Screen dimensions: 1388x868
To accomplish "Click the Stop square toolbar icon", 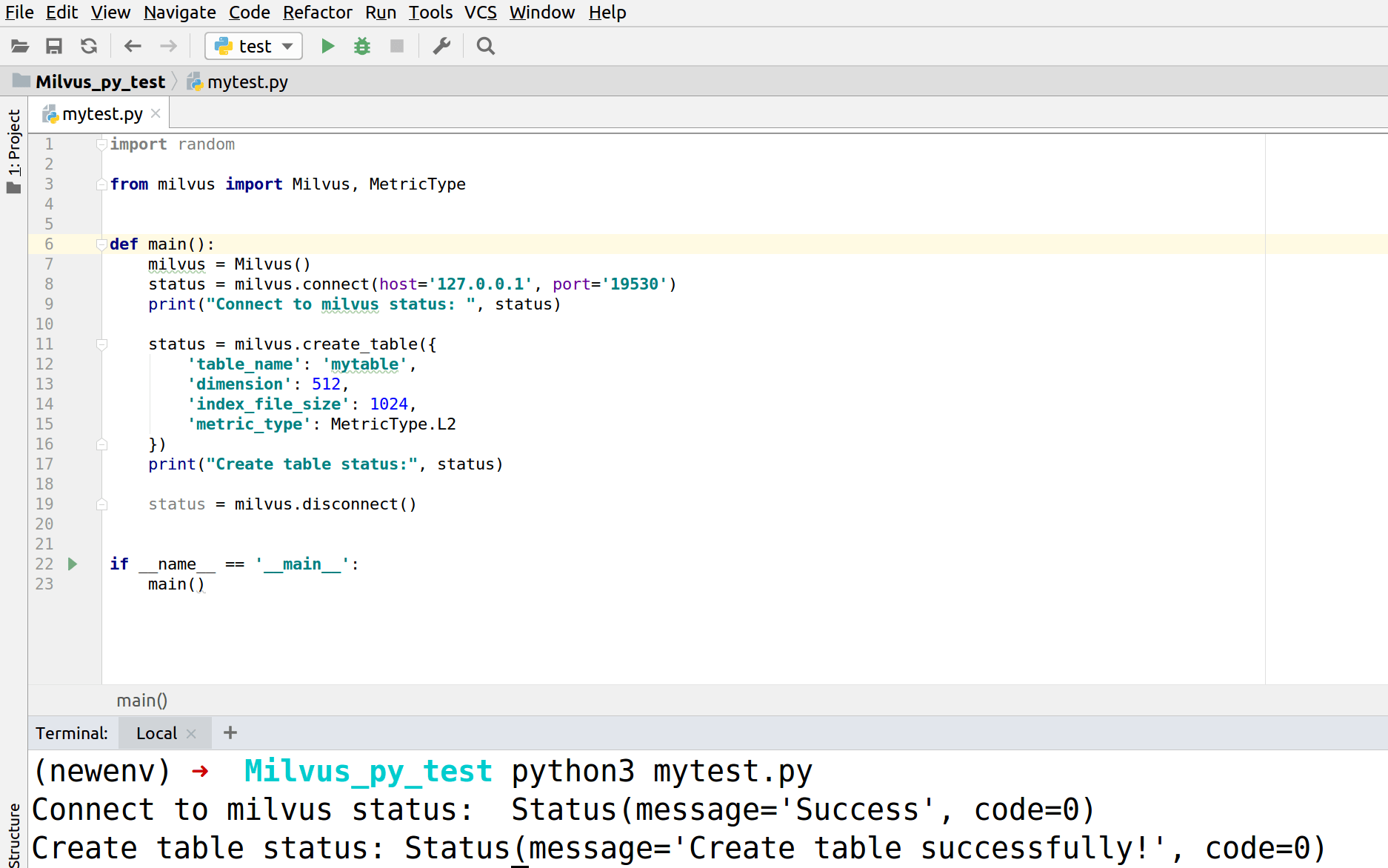I will (397, 47).
